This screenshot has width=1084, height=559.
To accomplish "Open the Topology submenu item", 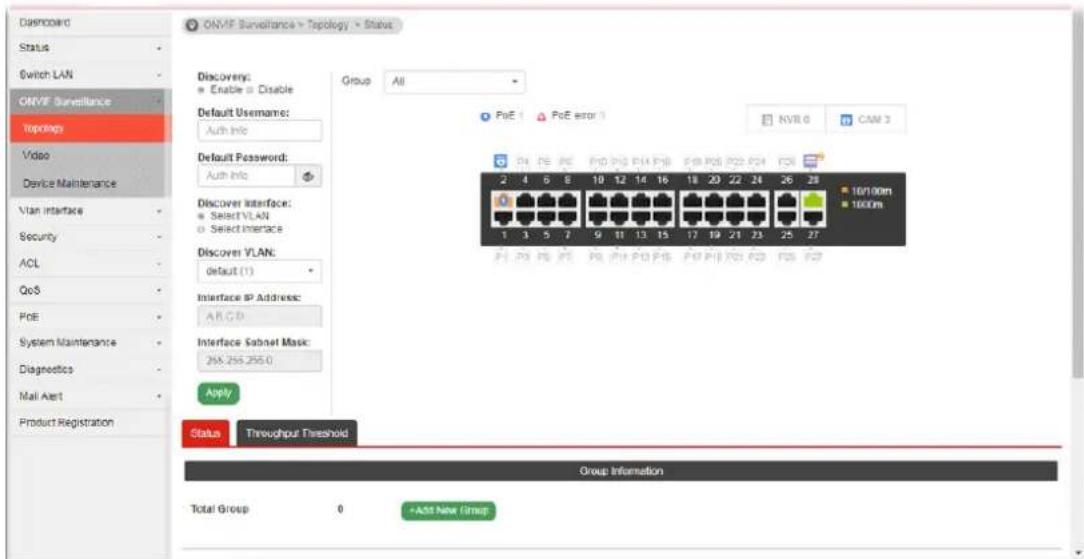I will coord(91,129).
